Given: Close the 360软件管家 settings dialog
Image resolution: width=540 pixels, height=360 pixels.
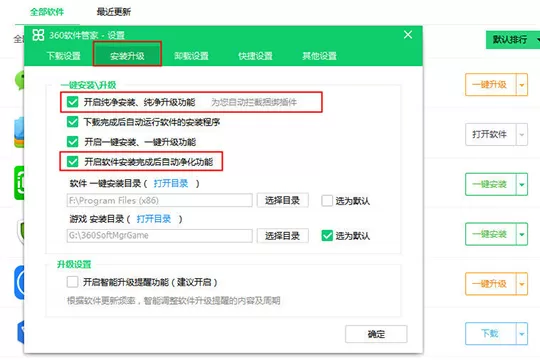Looking at the screenshot, I should point(408,34).
